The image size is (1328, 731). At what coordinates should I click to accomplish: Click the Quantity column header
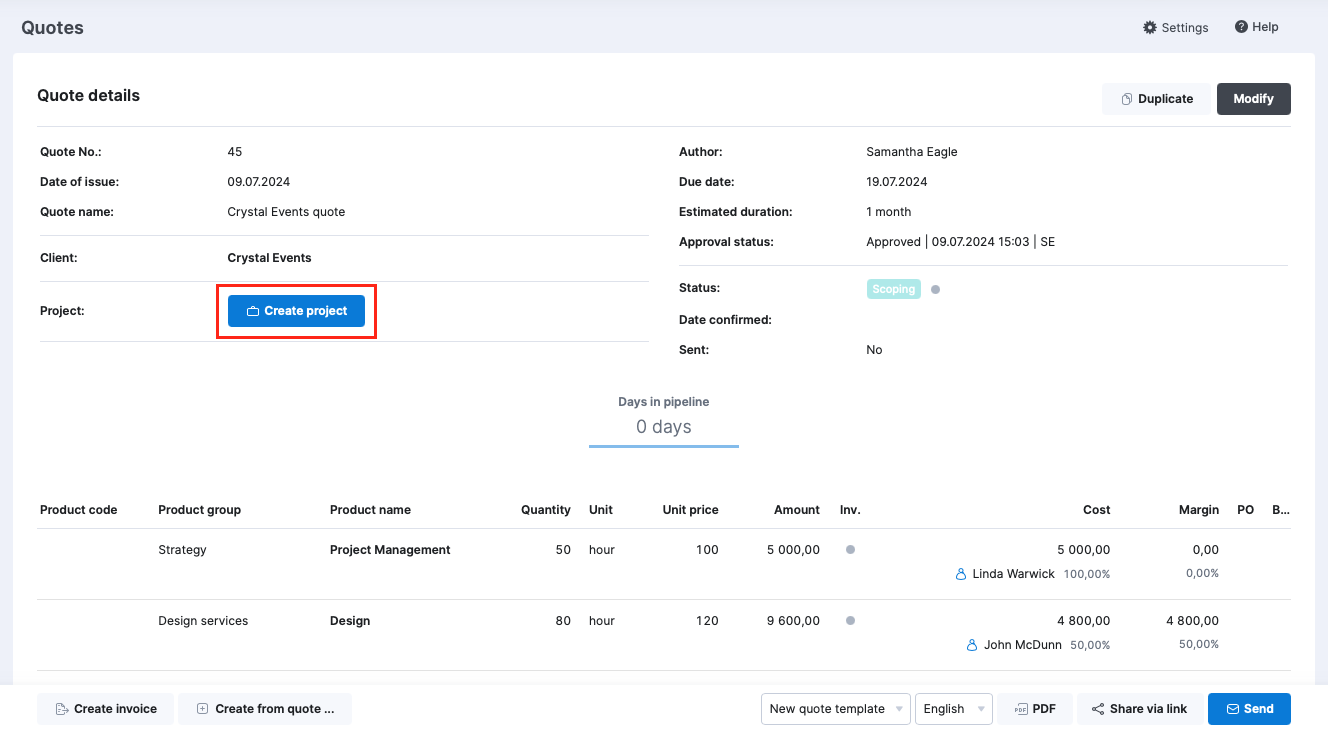coord(546,510)
